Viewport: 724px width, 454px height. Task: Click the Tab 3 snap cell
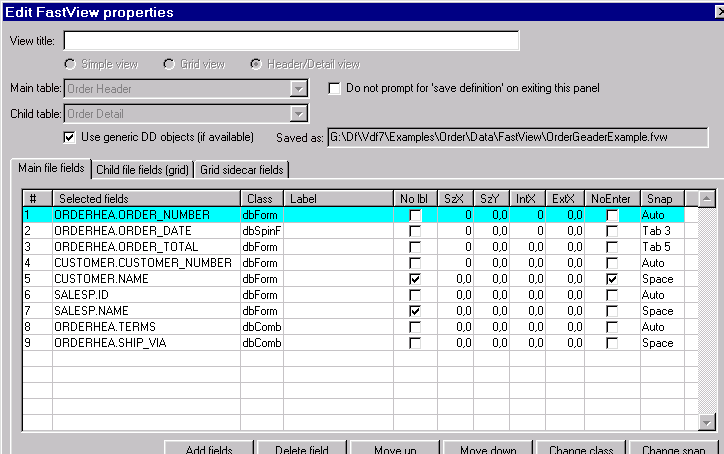click(662, 231)
